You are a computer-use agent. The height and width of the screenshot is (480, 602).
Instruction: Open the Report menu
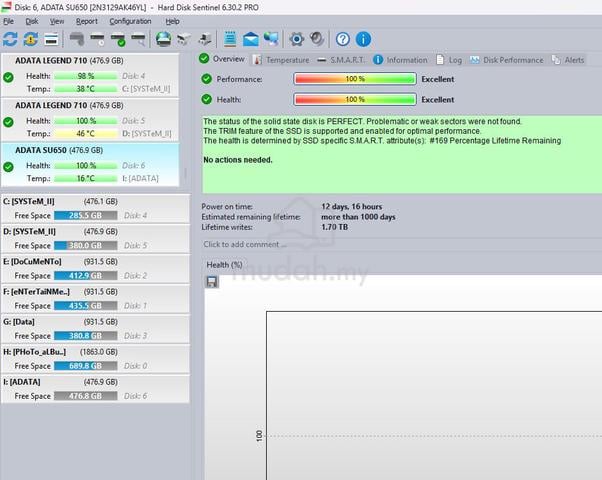click(x=87, y=21)
